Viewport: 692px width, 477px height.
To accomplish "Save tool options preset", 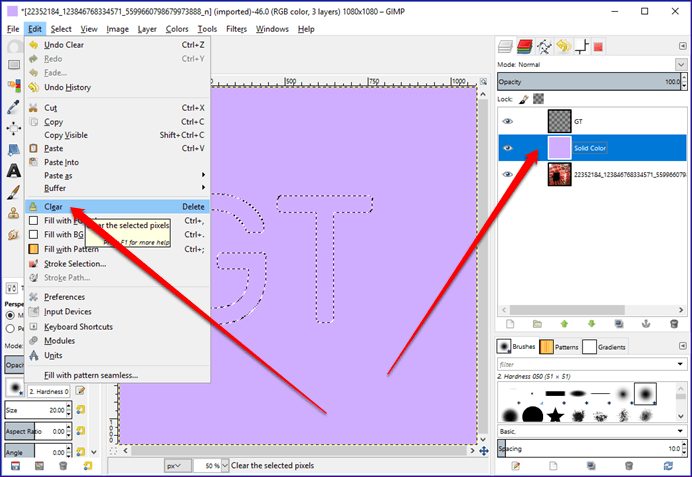I will pos(15,466).
